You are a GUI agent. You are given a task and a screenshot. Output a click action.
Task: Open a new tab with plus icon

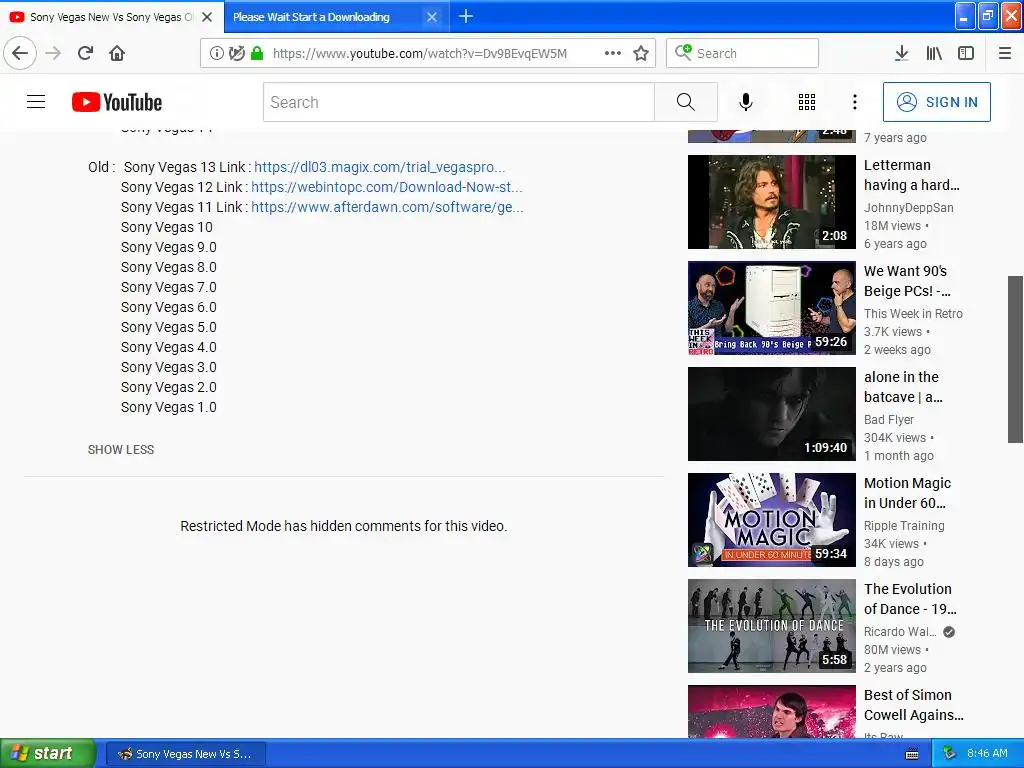tap(466, 16)
